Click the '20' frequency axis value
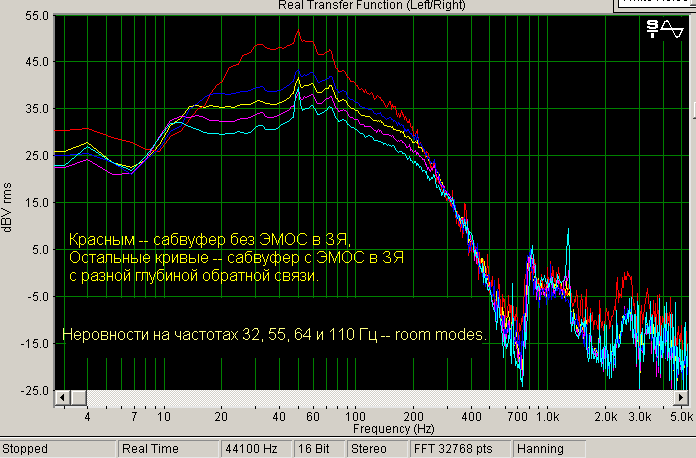The image size is (696, 458). (221, 417)
